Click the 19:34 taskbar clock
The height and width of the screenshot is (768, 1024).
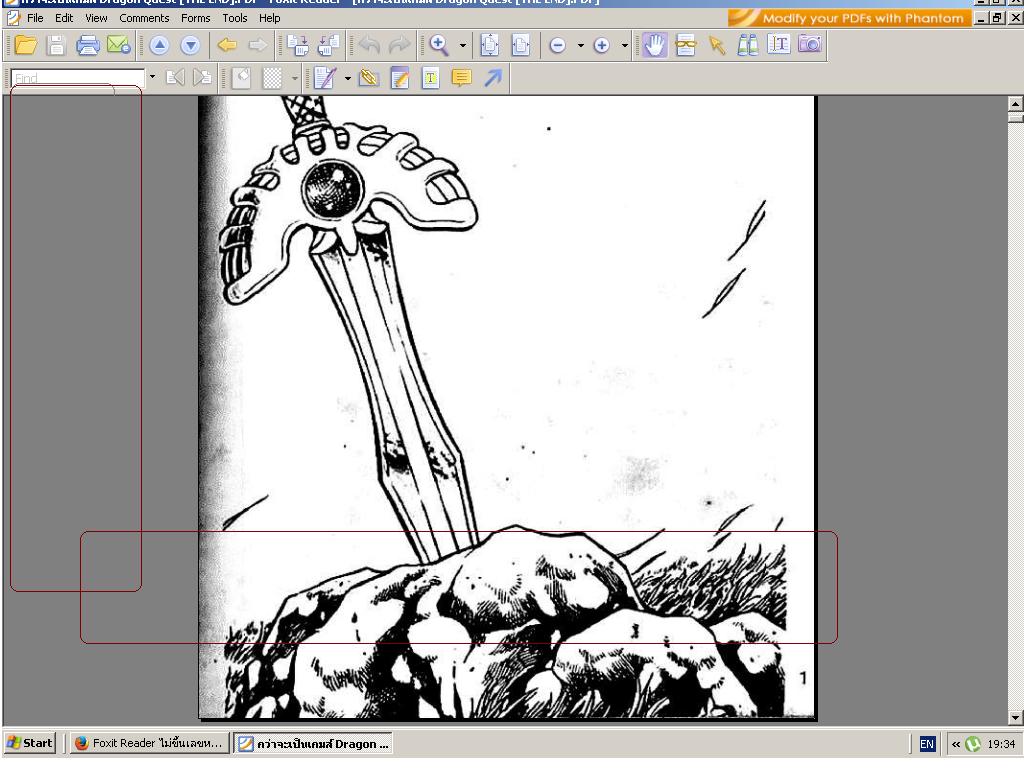(x=1001, y=744)
